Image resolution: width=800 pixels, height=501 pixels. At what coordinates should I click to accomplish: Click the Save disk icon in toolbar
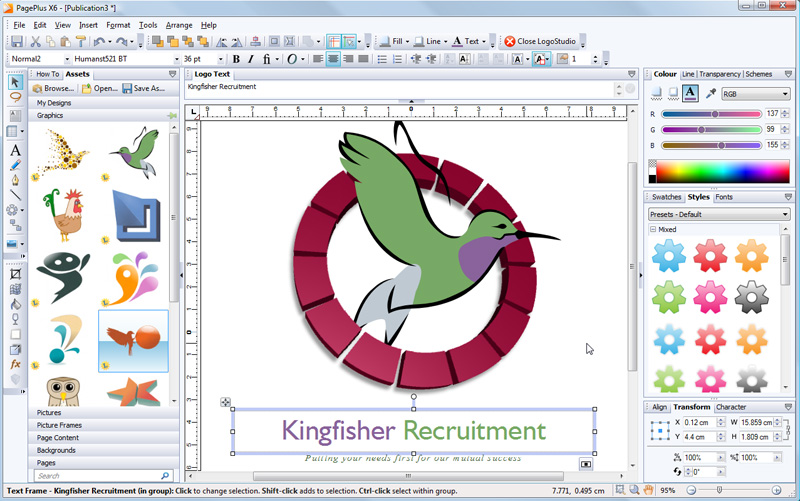point(17,41)
